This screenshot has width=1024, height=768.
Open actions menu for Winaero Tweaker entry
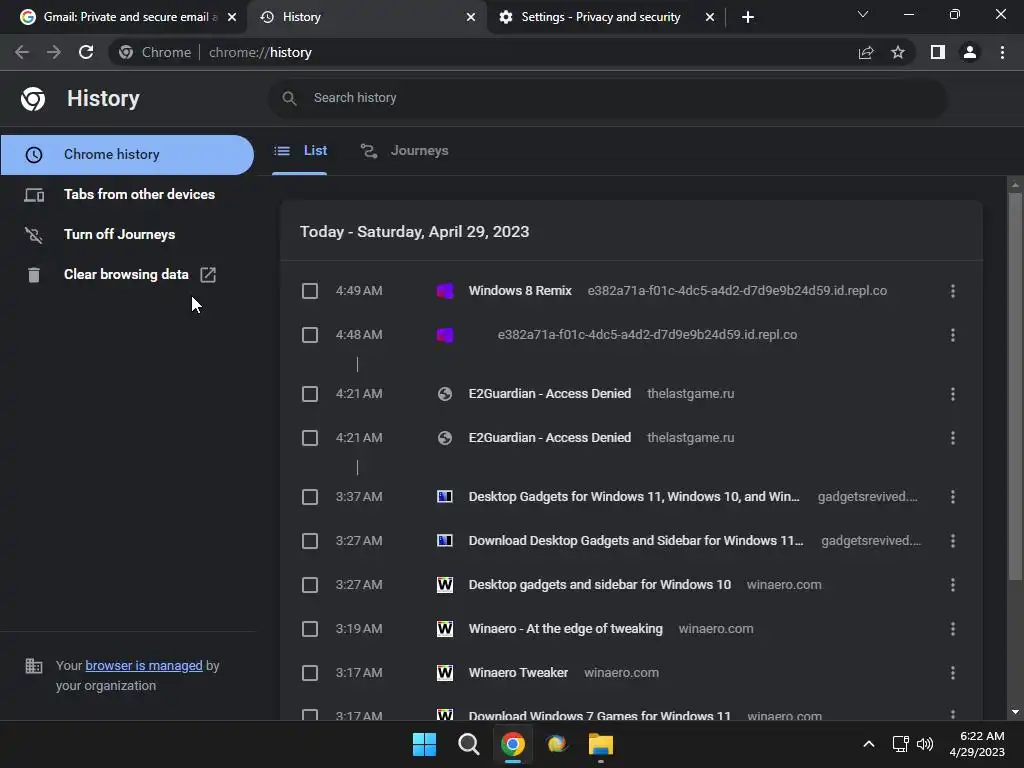(953, 673)
